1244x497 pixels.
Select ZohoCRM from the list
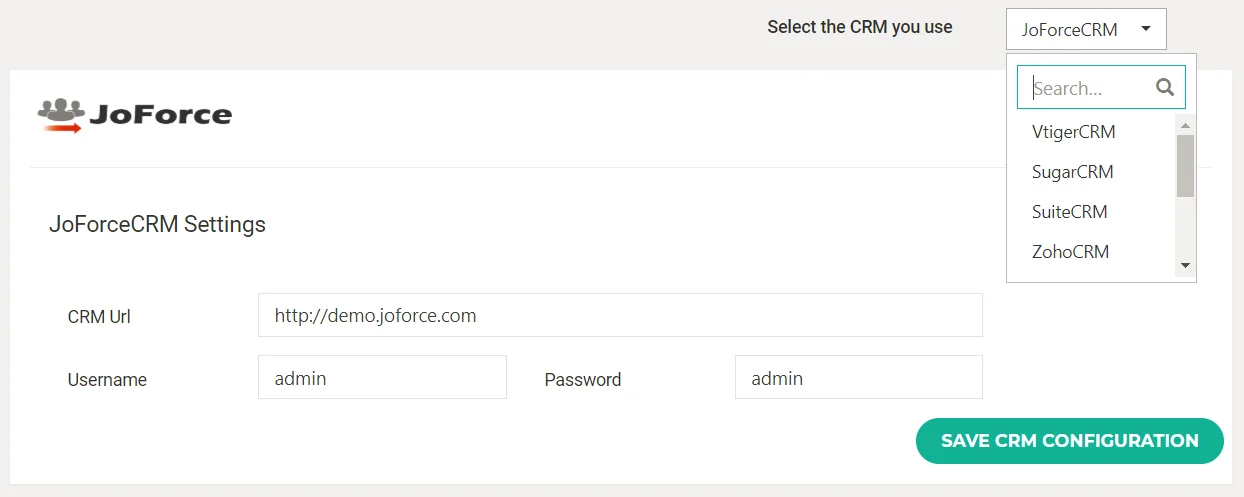(x=1070, y=252)
